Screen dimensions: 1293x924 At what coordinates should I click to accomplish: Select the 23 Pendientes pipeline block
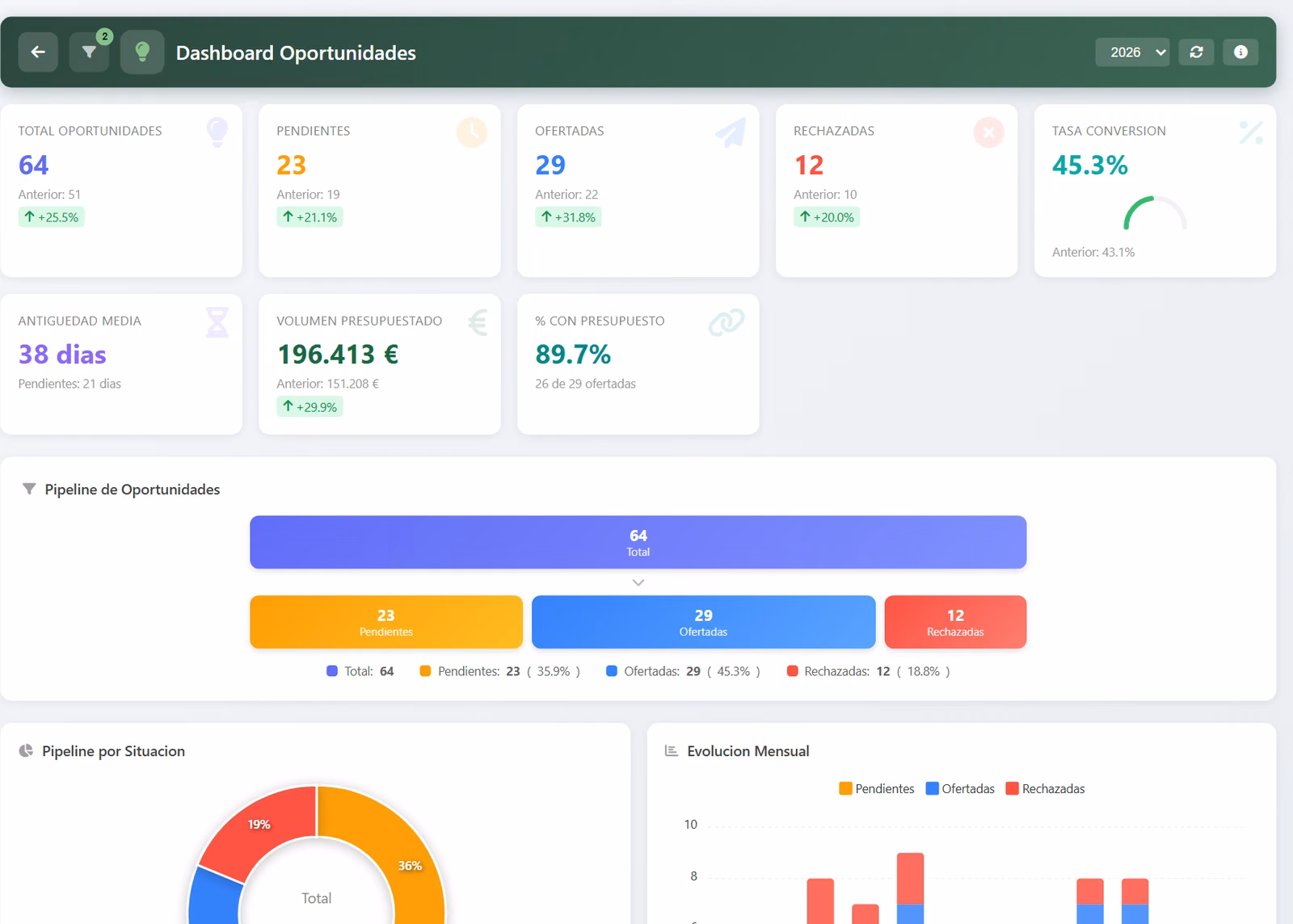point(386,622)
